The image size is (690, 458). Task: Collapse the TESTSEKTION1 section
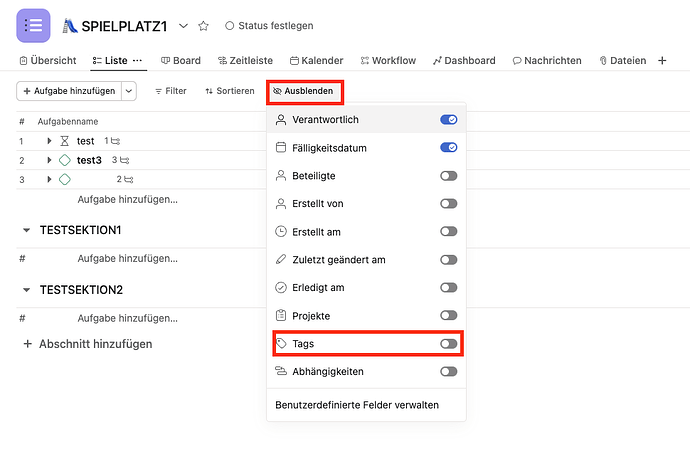(x=26, y=230)
